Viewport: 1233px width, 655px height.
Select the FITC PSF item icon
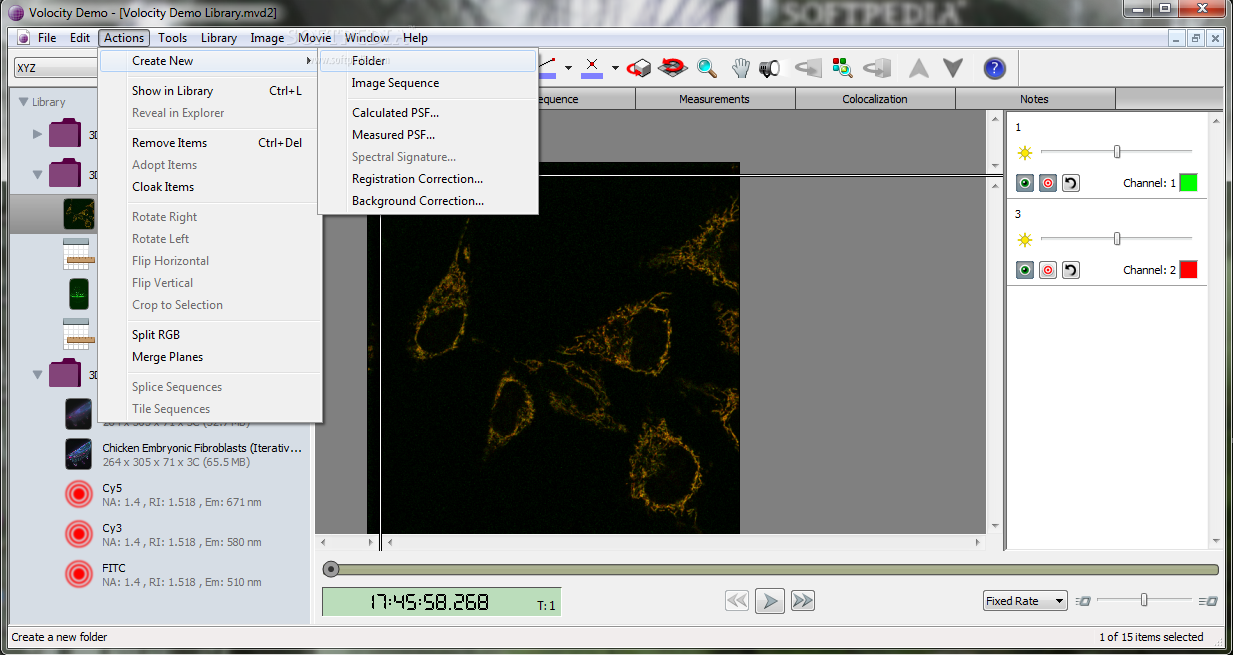pos(78,575)
